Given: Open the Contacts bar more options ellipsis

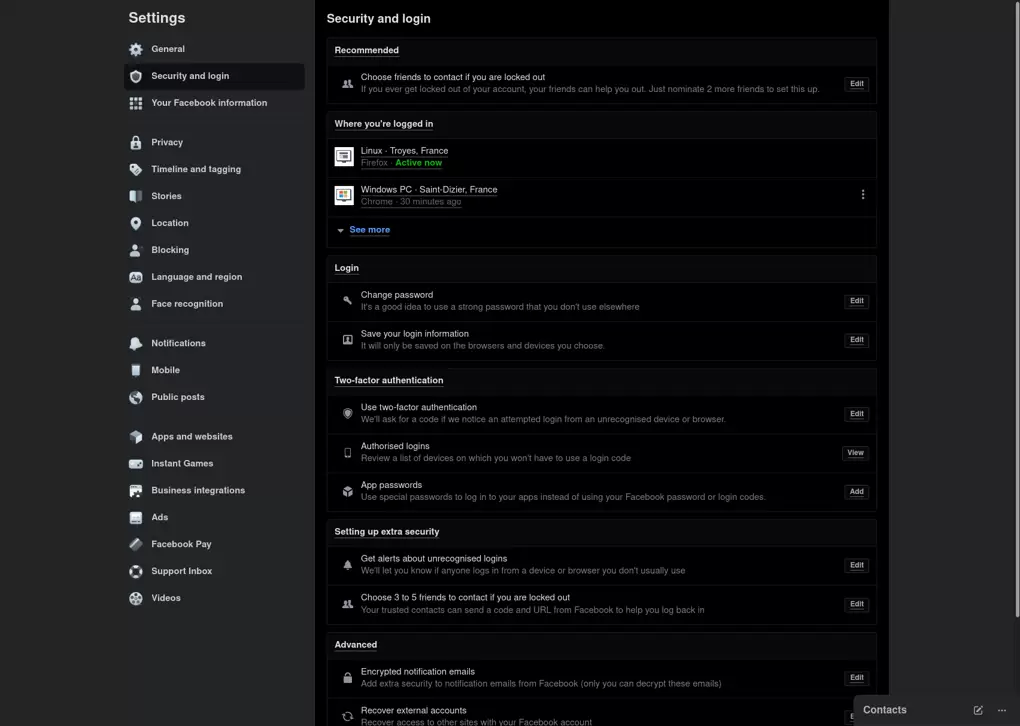Looking at the screenshot, I should coord(1002,710).
